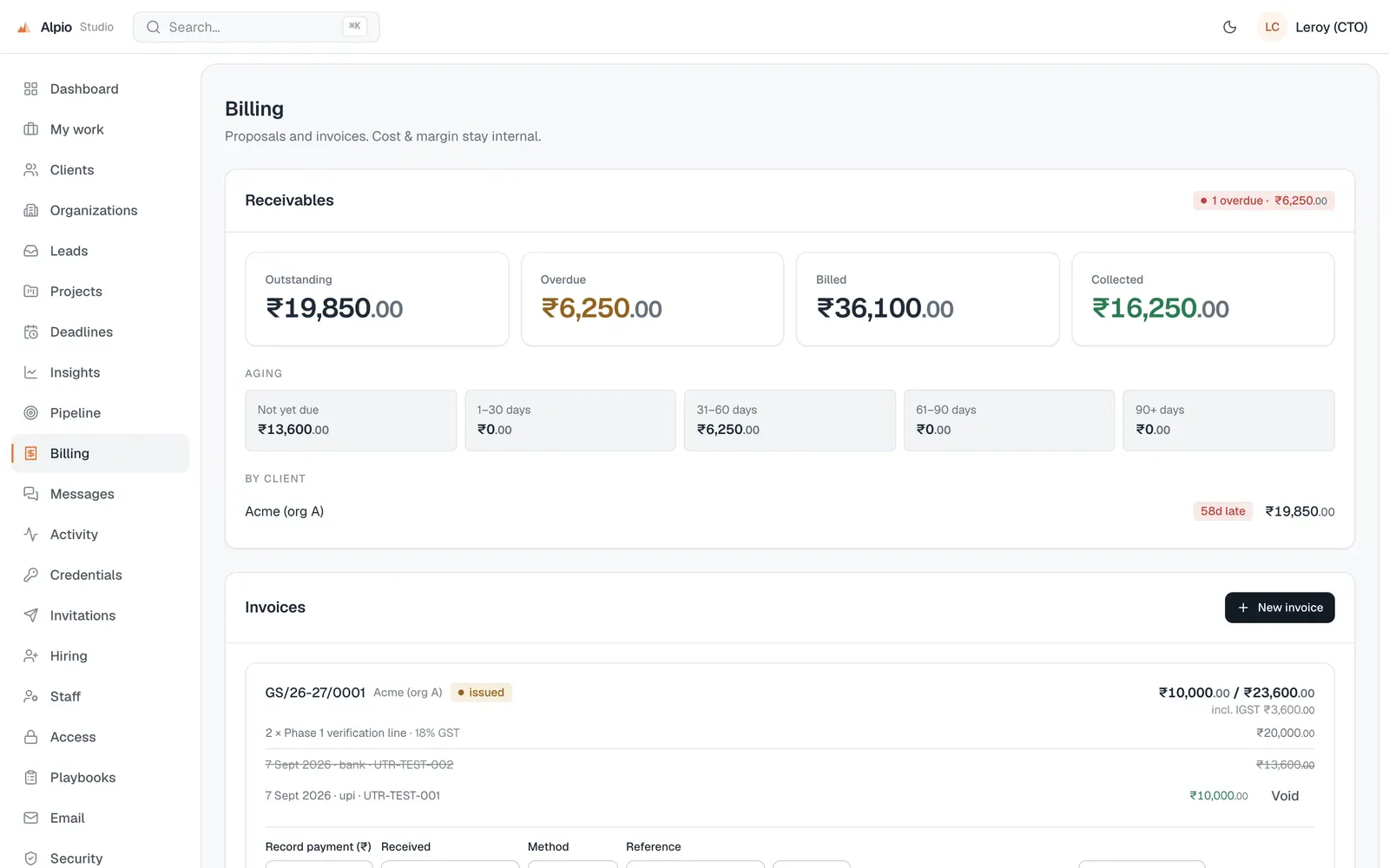Click the 31–60 days aging bucket
The image size is (1389, 868).
[790, 420]
